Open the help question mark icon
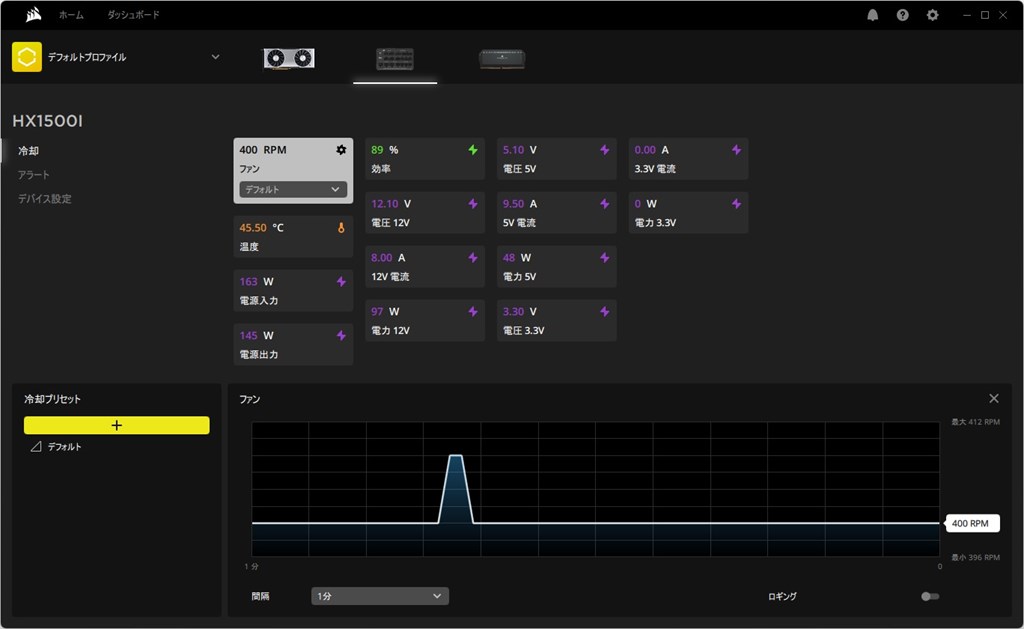Screen dimensions: 1024x629 (x=903, y=15)
